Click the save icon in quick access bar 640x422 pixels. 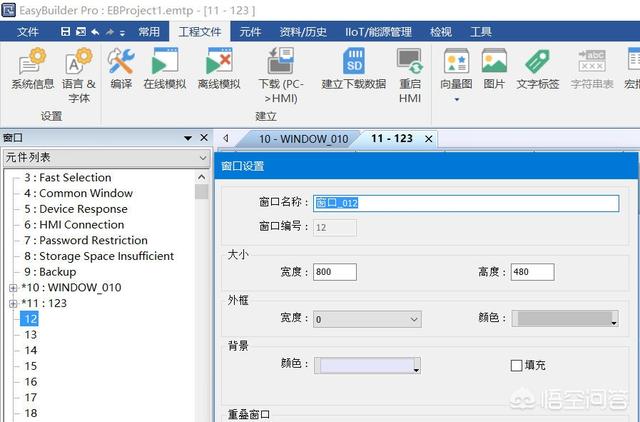tap(65, 31)
